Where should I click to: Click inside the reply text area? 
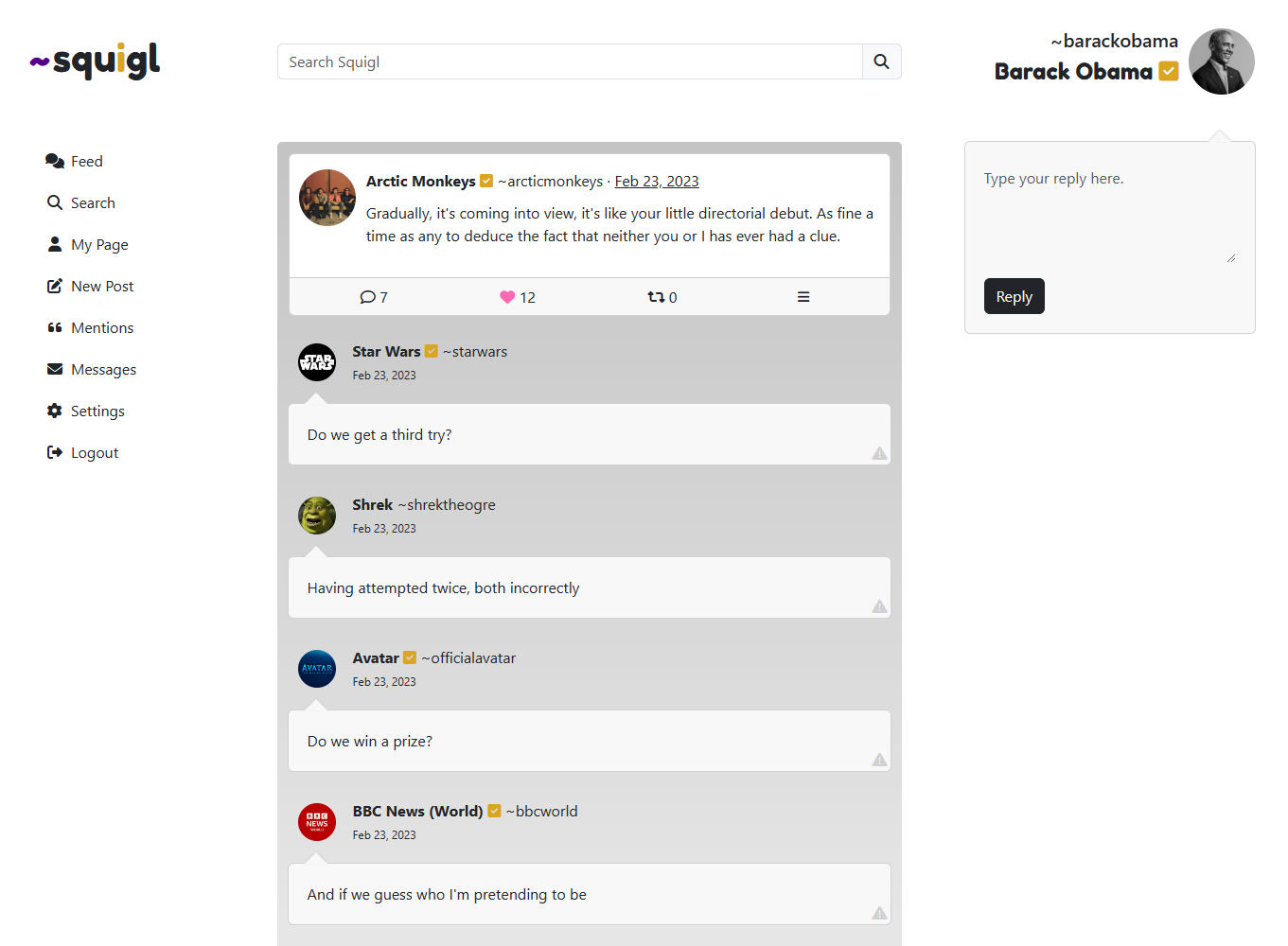(1109, 208)
